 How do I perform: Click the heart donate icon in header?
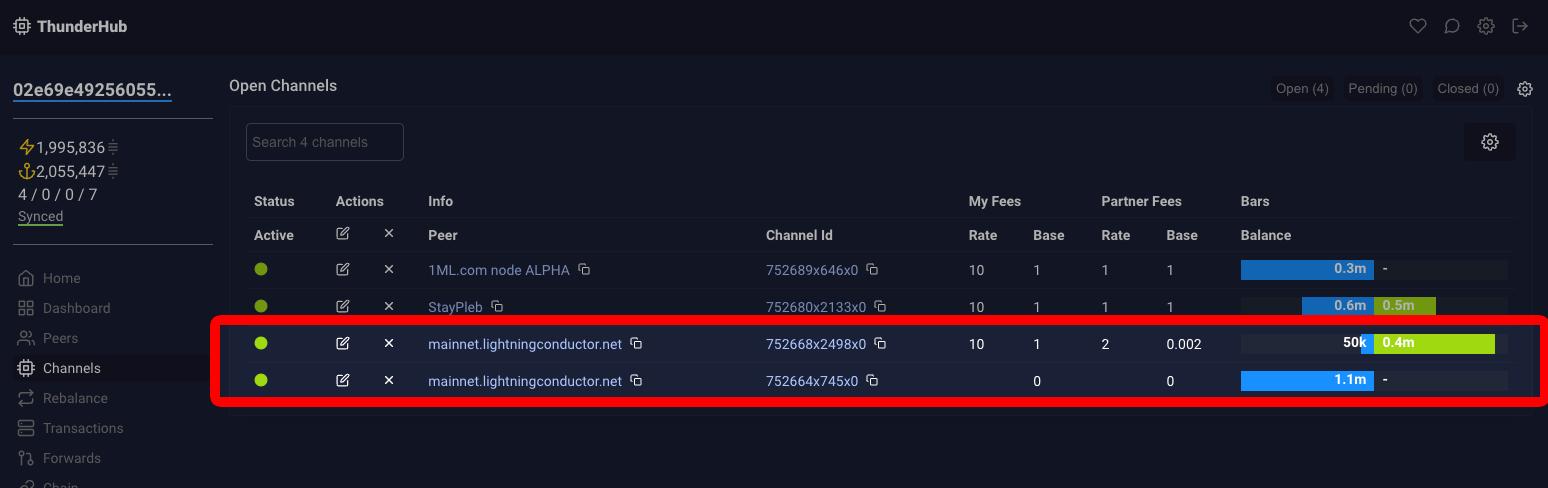tap(1417, 26)
